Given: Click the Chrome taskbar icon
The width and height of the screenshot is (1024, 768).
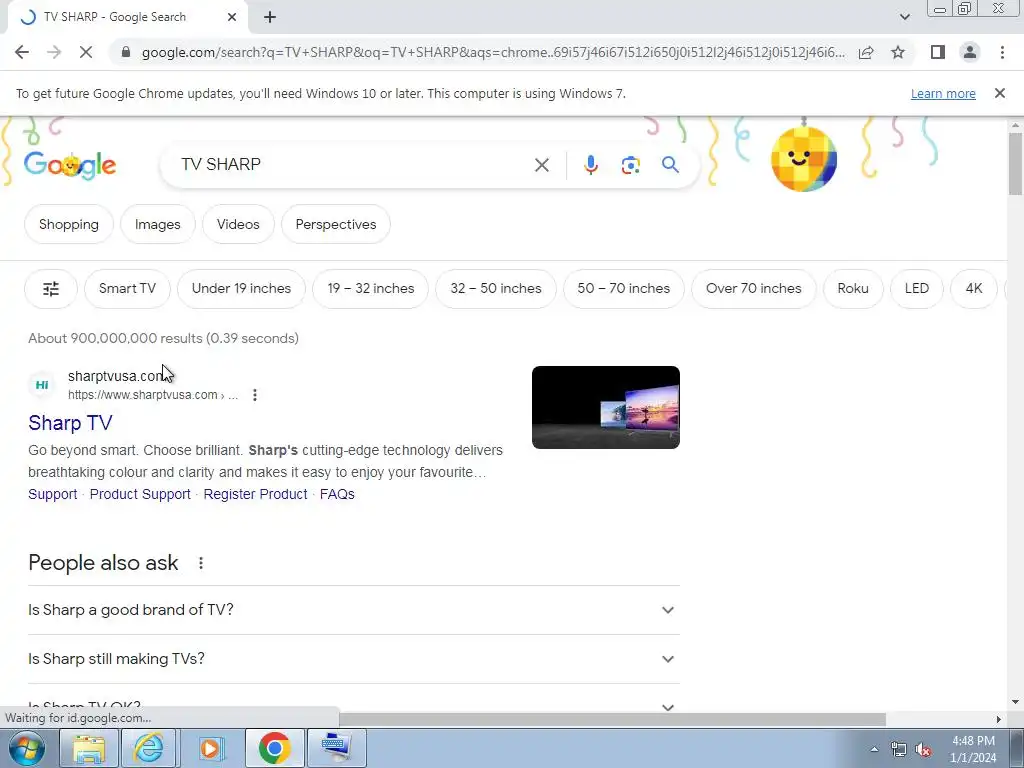Looking at the screenshot, I should pyautogui.click(x=274, y=748).
